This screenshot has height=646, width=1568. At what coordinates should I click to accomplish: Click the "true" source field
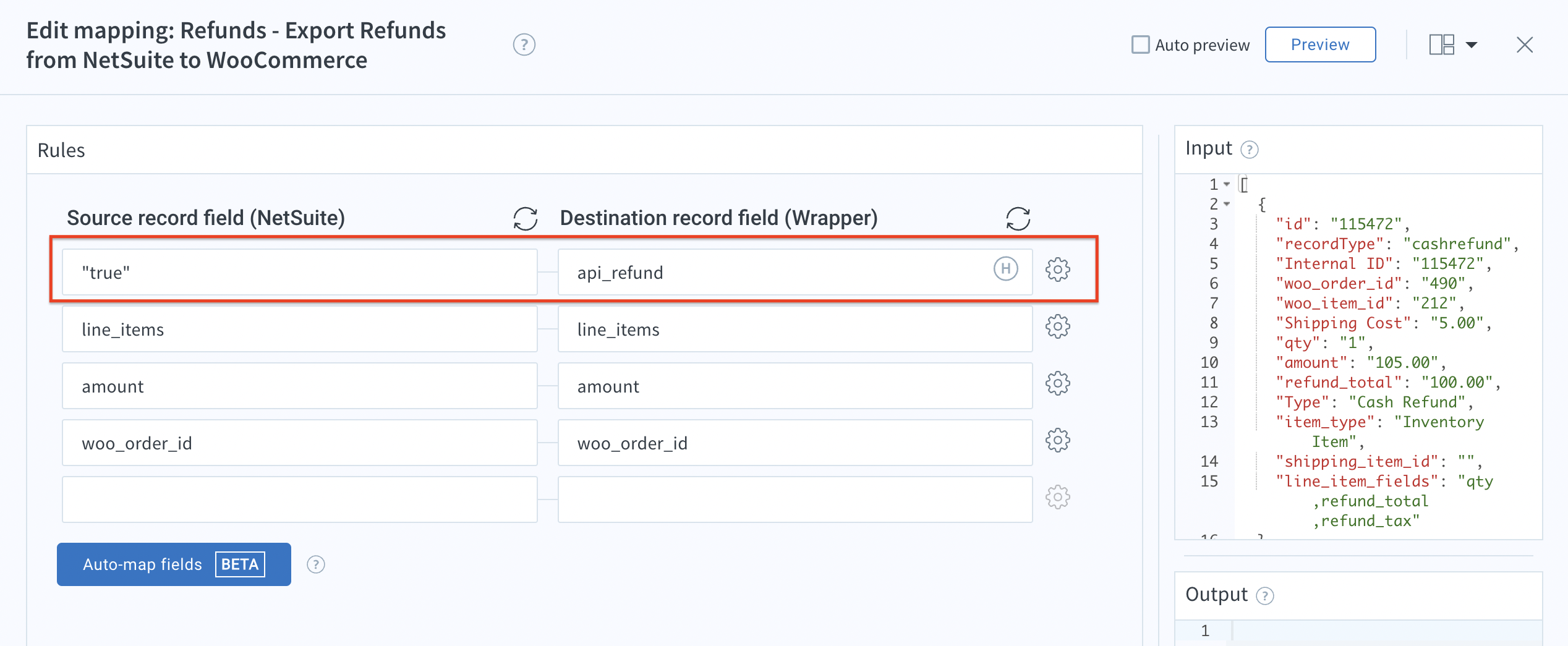coord(299,272)
